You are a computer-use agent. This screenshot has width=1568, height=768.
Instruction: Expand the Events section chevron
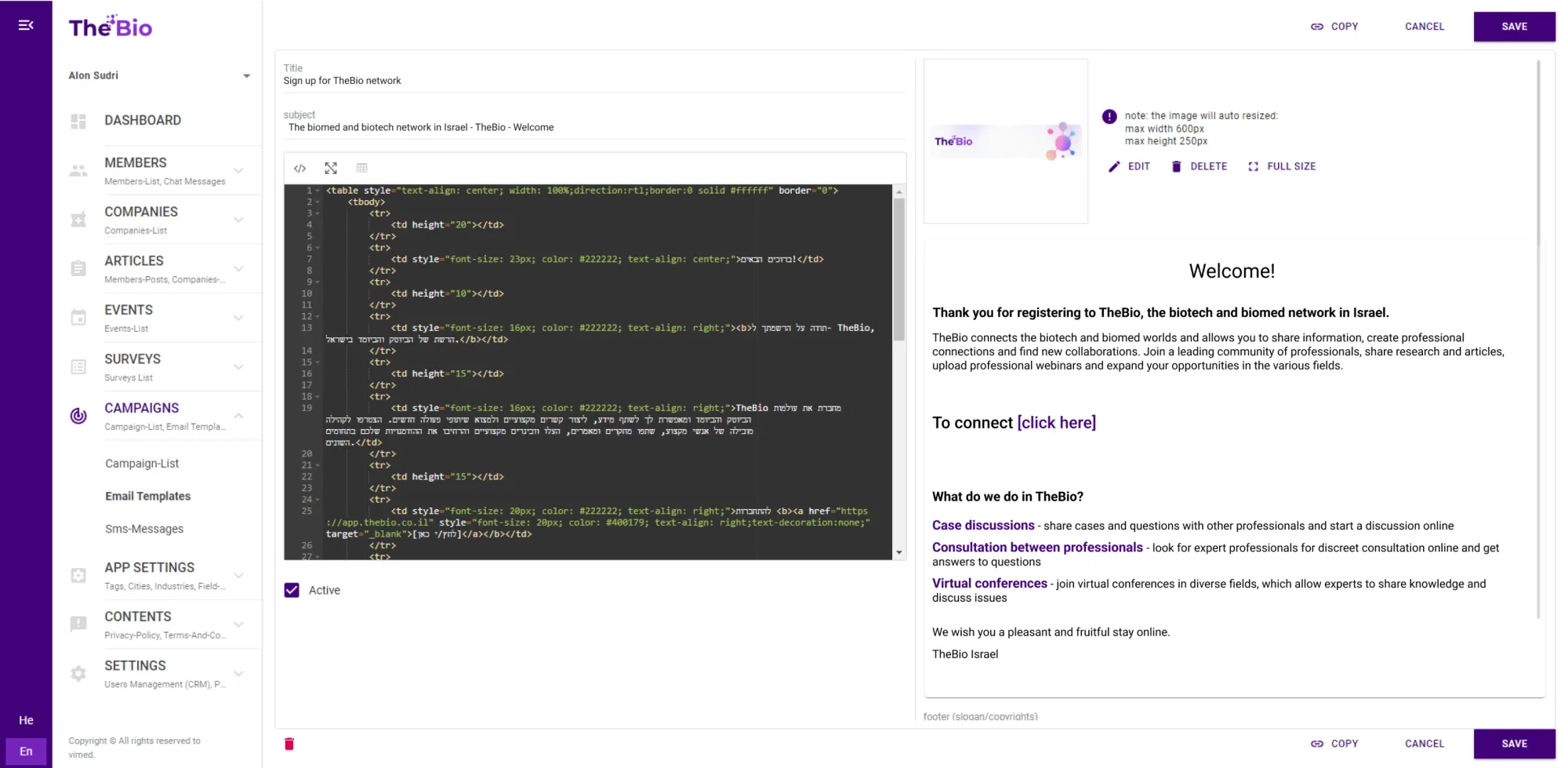(x=238, y=318)
